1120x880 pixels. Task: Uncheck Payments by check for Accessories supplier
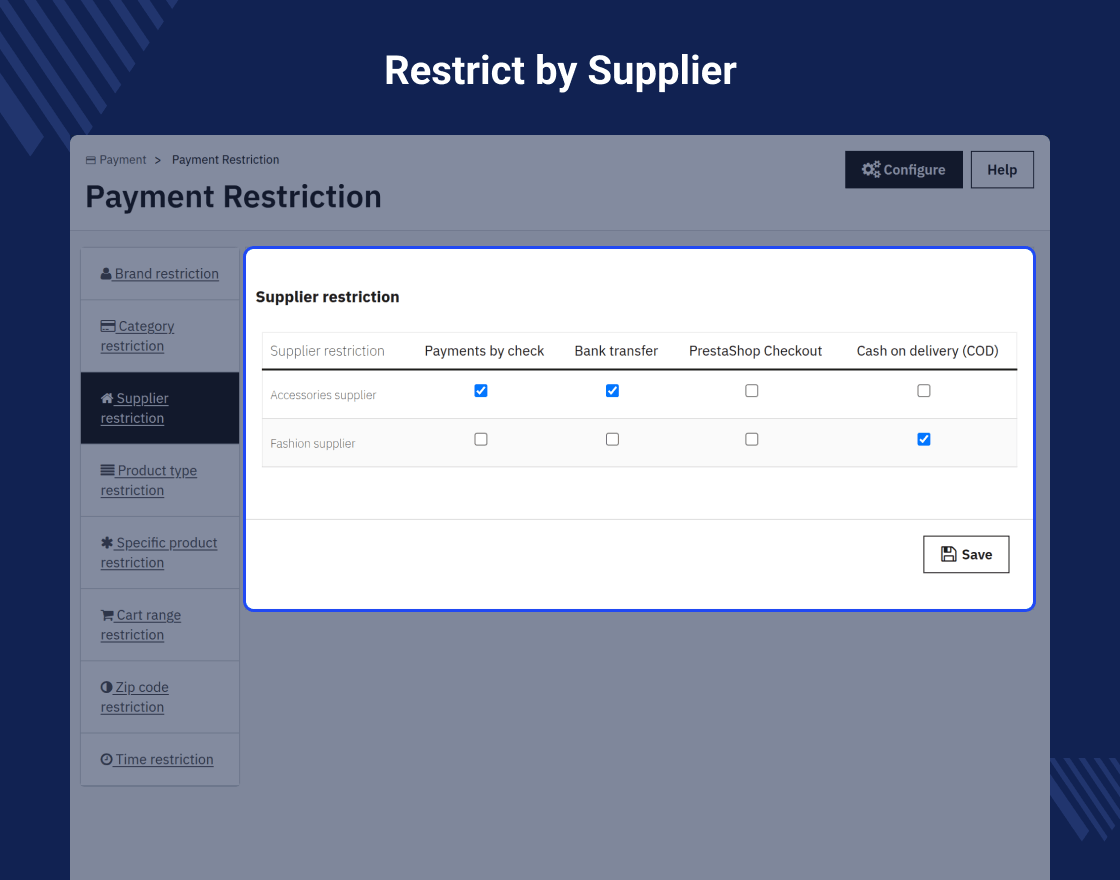tap(481, 391)
